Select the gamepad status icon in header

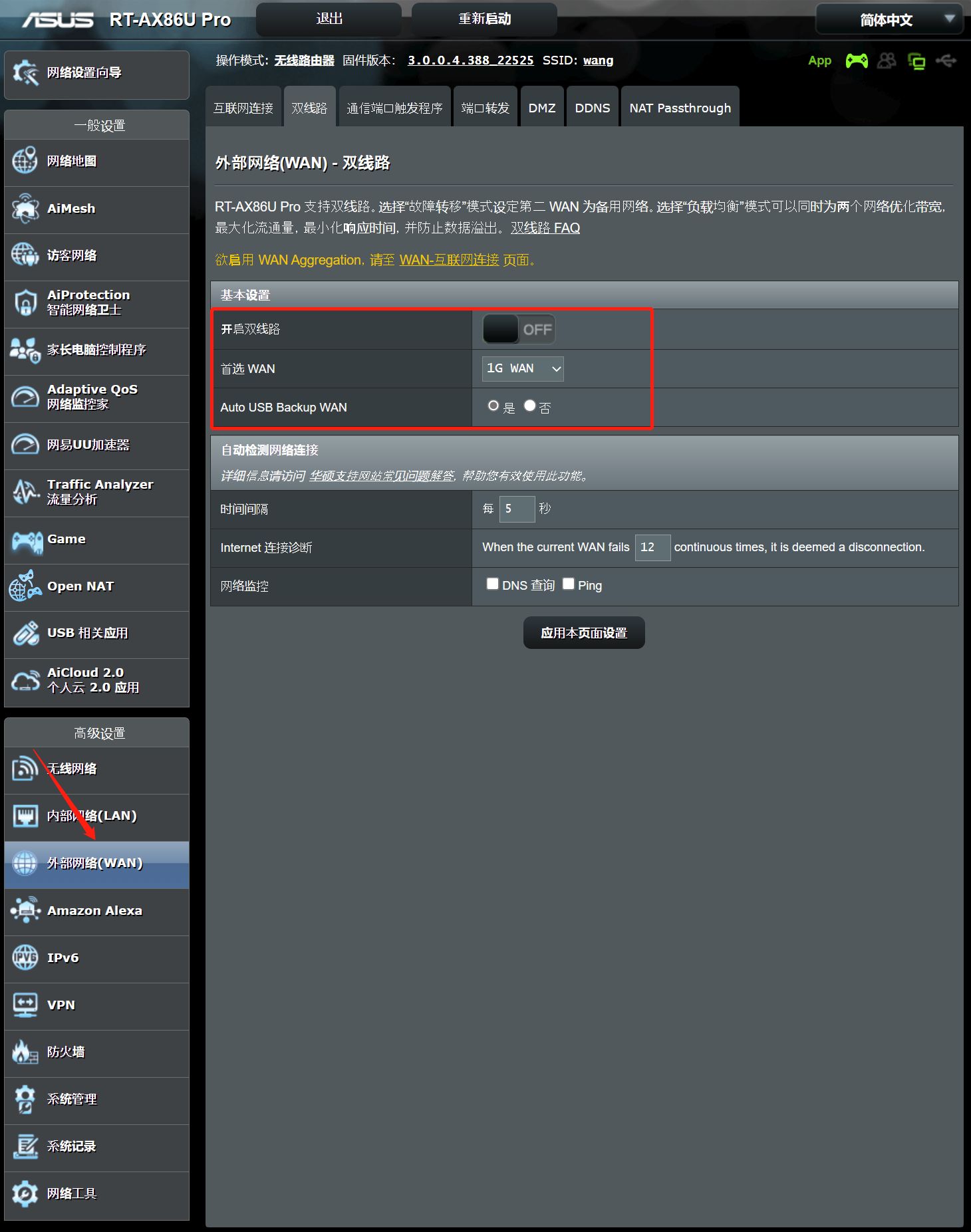[856, 61]
